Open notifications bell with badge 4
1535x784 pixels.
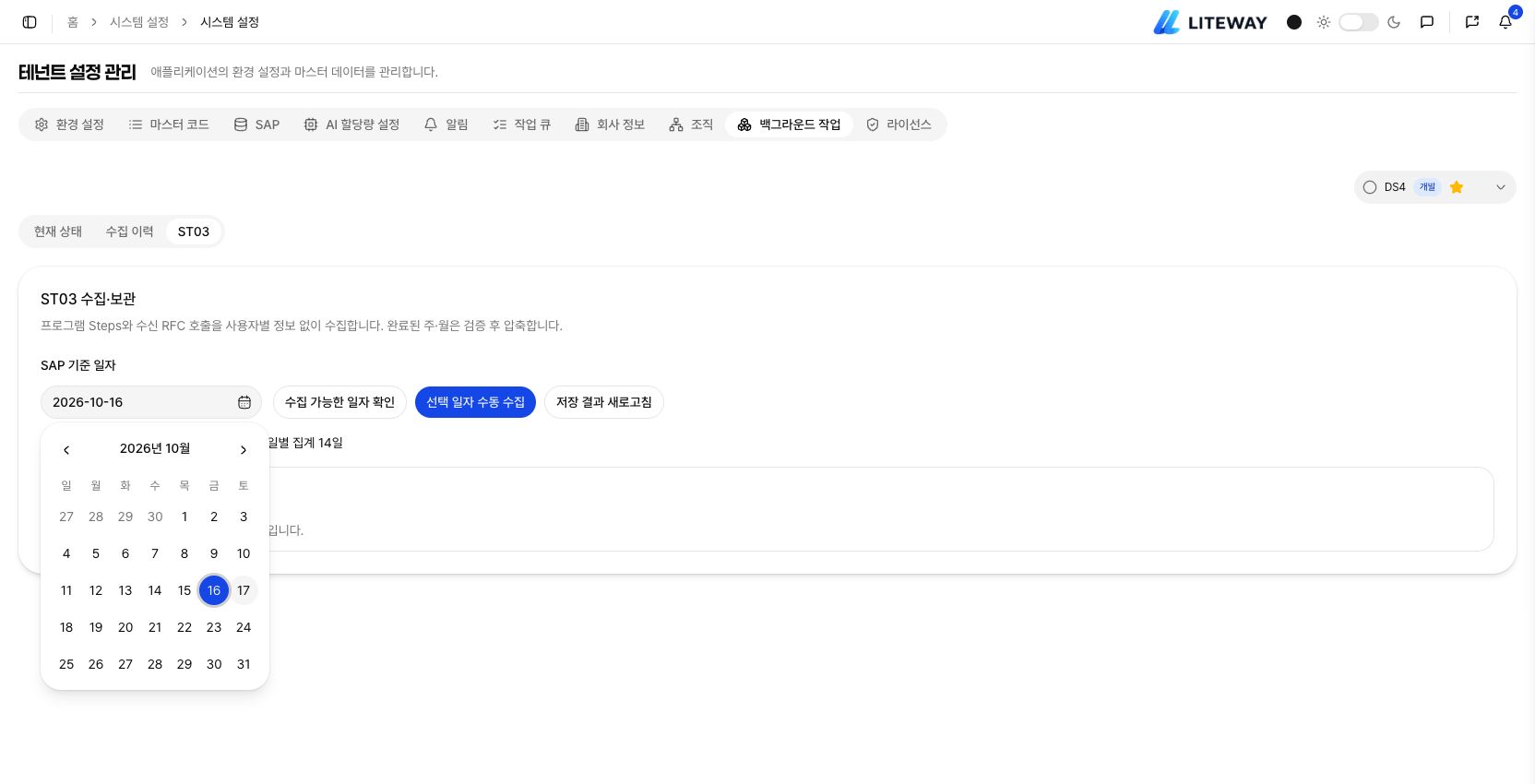tap(1505, 21)
